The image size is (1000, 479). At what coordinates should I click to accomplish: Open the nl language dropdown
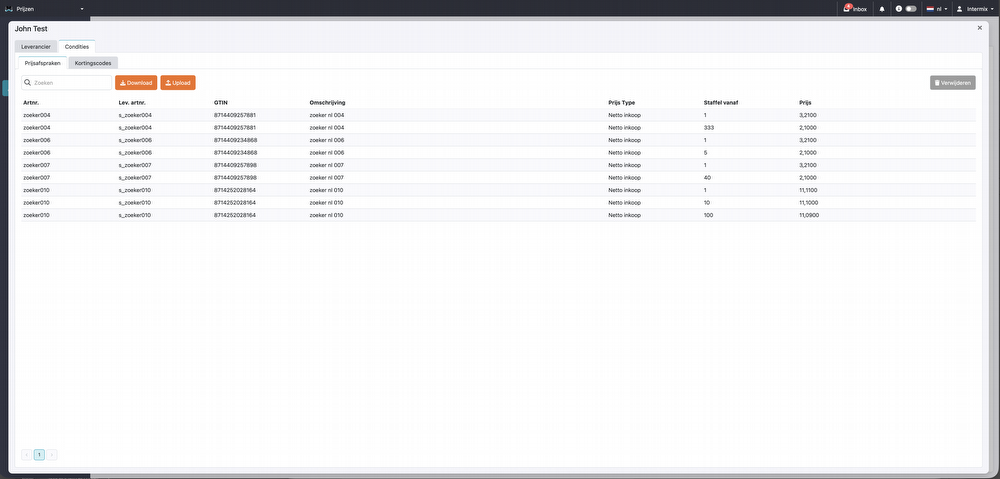(939, 8)
